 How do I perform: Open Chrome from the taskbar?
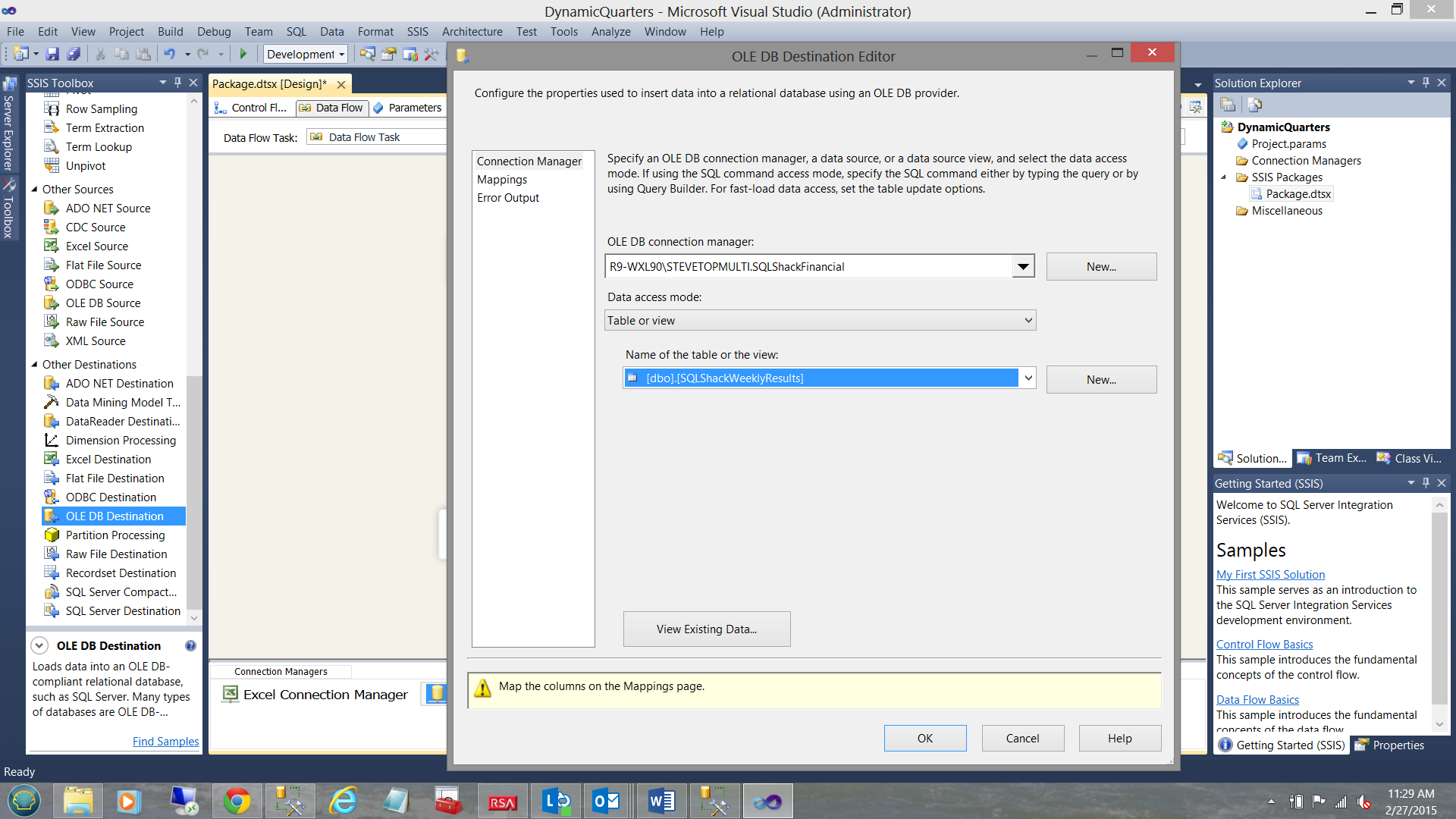[x=237, y=801]
